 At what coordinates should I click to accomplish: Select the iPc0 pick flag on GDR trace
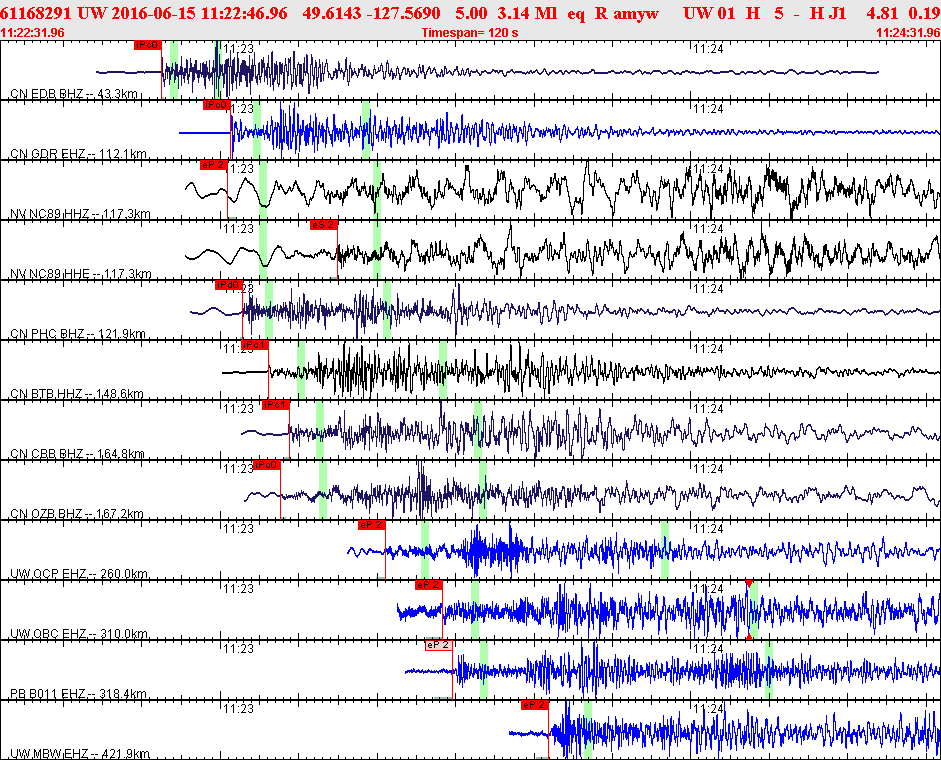[217, 105]
